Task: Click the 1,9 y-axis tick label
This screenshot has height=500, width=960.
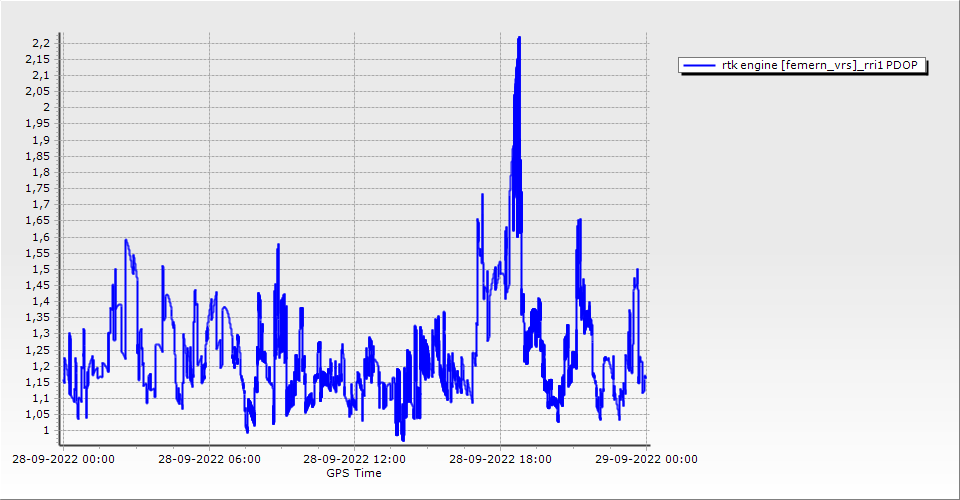Action: 40,140
